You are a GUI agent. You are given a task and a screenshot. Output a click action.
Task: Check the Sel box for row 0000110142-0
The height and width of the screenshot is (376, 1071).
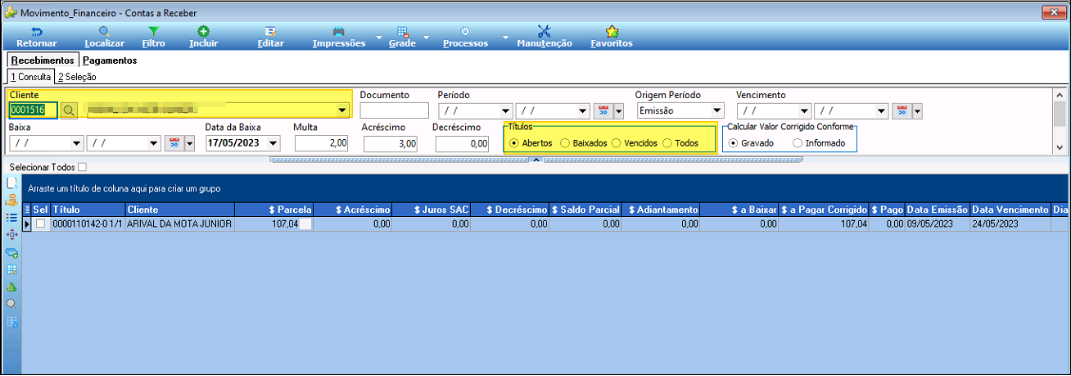pyautogui.click(x=41, y=224)
